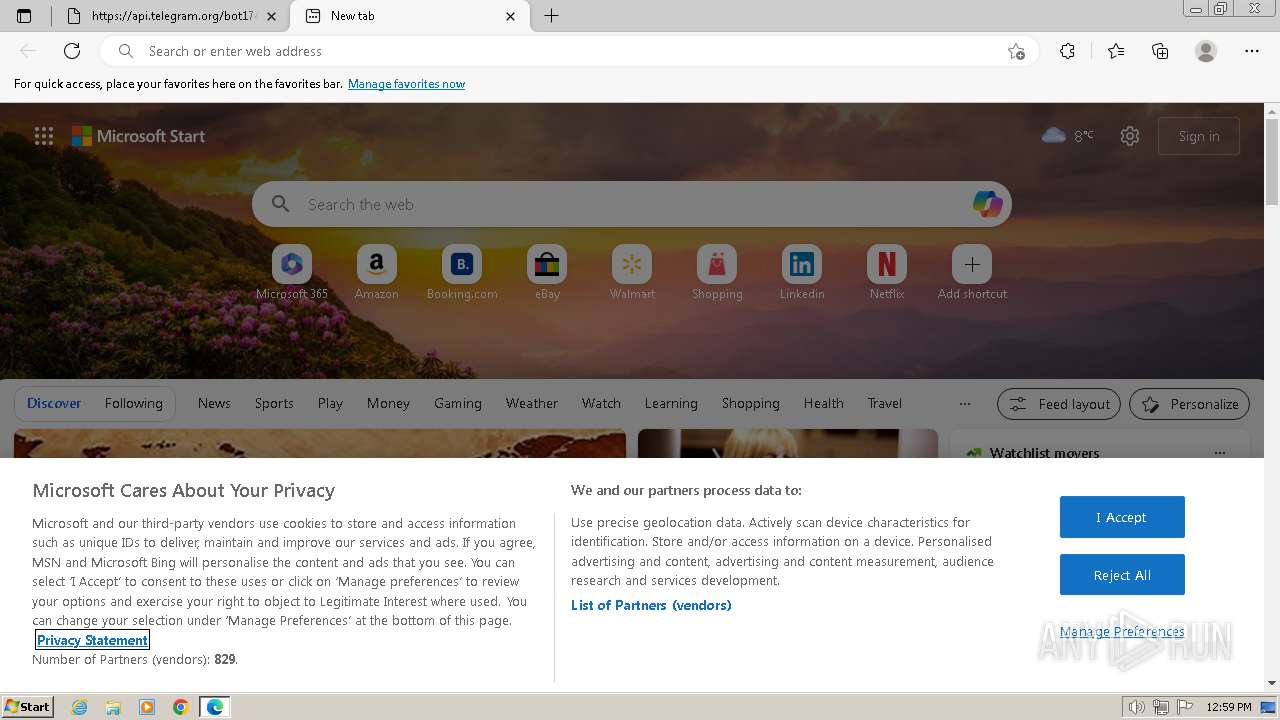The width and height of the screenshot is (1280, 720).
Task: Close the api.telegram.org tab
Action: [x=271, y=16]
